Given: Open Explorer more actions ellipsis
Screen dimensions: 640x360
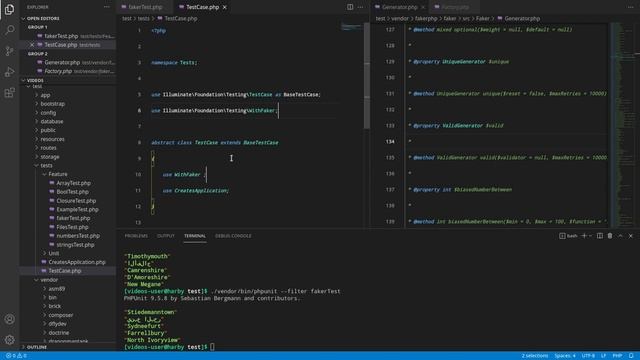Looking at the screenshot, I should pos(107,7).
